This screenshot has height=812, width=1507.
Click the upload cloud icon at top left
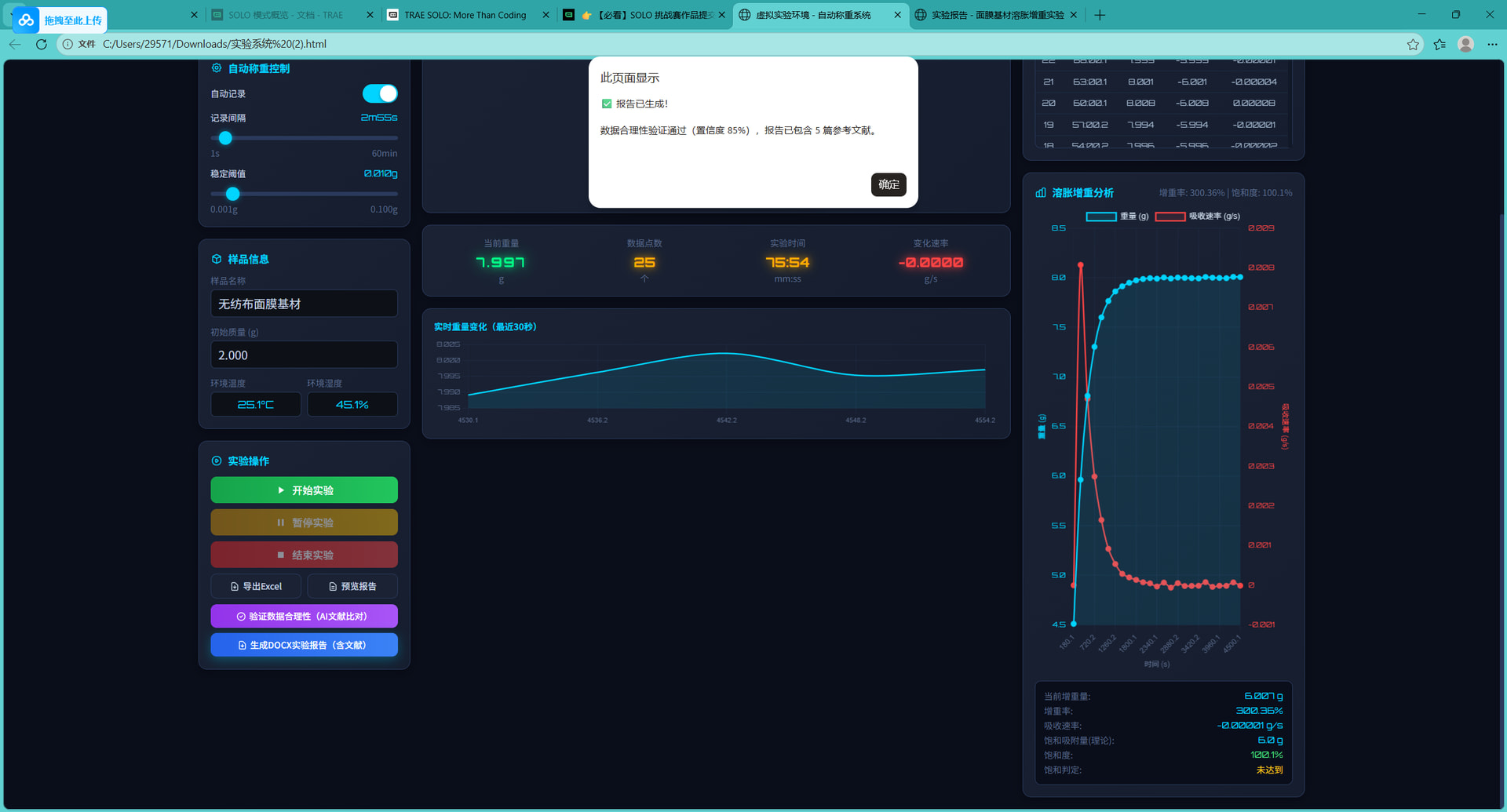(x=26, y=20)
